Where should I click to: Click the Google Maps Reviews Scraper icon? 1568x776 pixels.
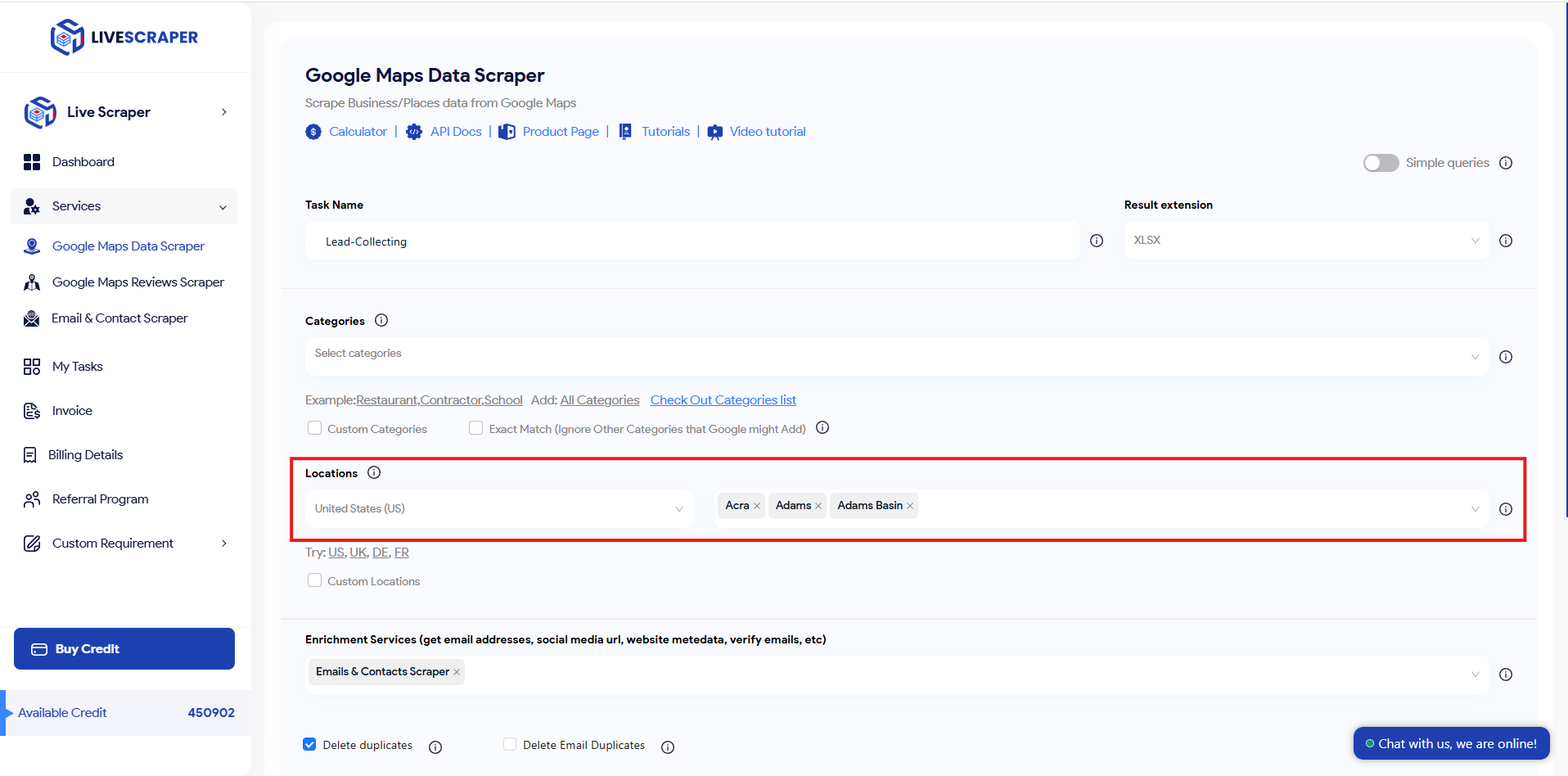click(x=32, y=282)
